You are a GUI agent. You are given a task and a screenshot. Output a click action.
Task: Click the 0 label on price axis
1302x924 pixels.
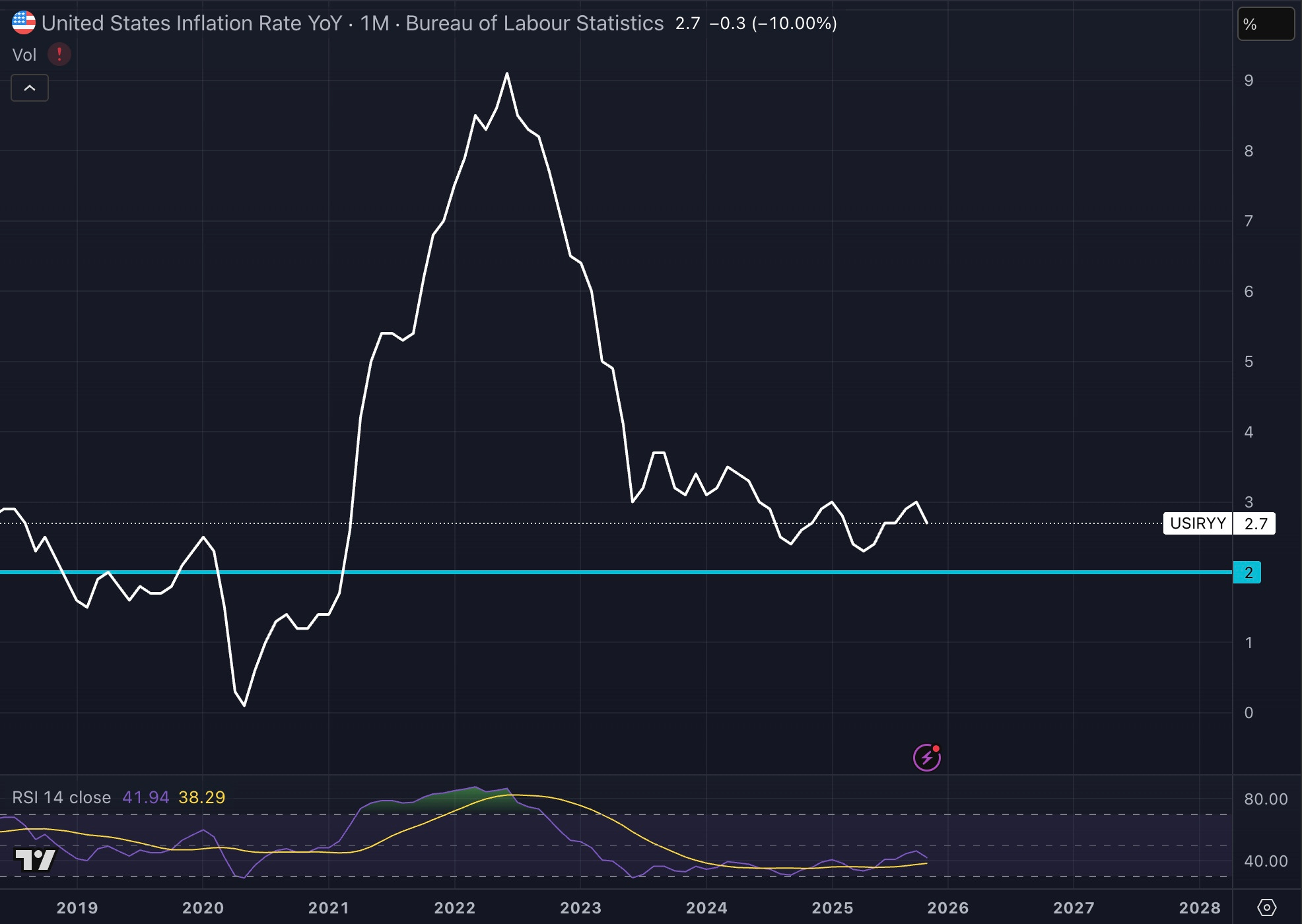[1249, 713]
